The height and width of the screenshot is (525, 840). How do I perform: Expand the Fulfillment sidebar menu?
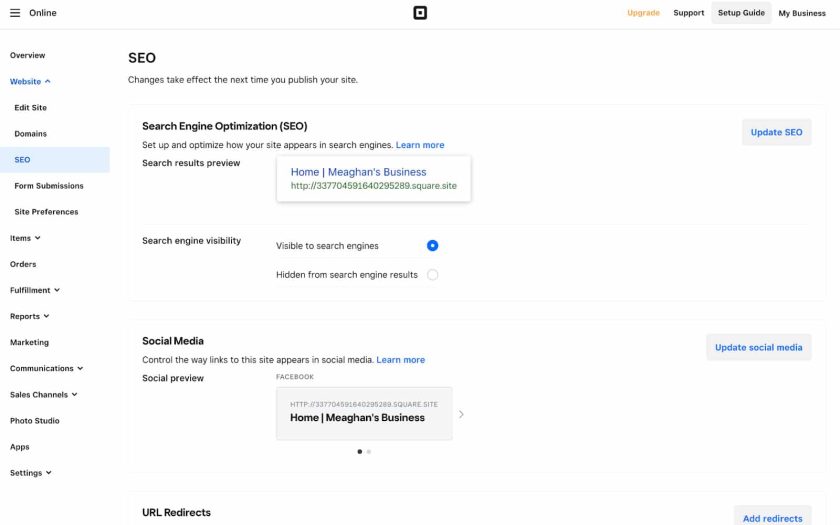pyautogui.click(x=35, y=290)
